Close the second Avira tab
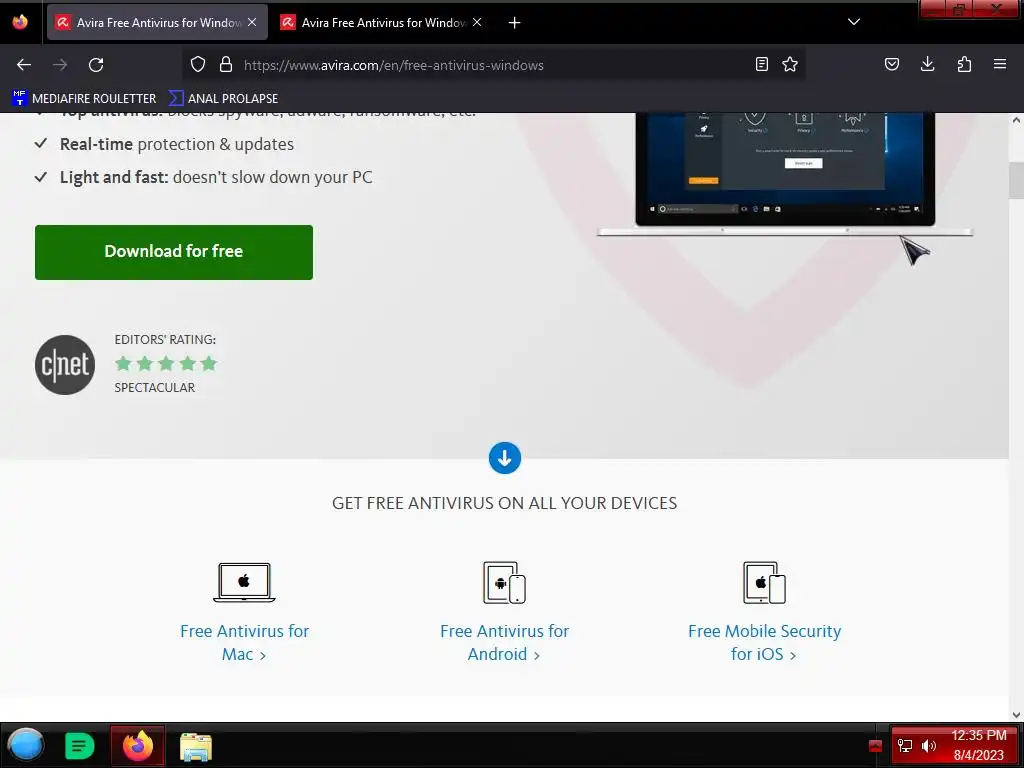 click(x=477, y=22)
